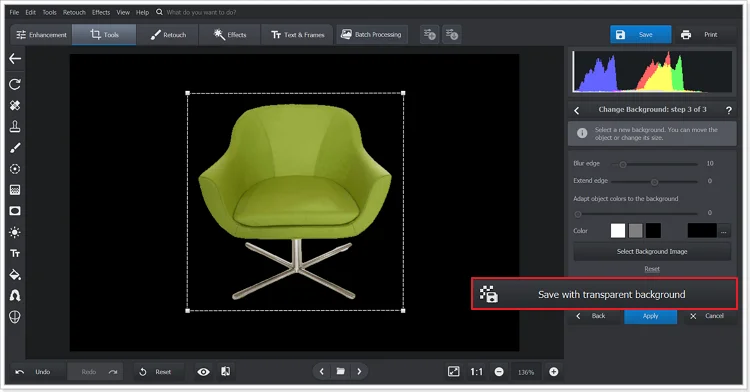Toggle the eye preview original
Screen dimensions: 750x392
[x=203, y=371]
